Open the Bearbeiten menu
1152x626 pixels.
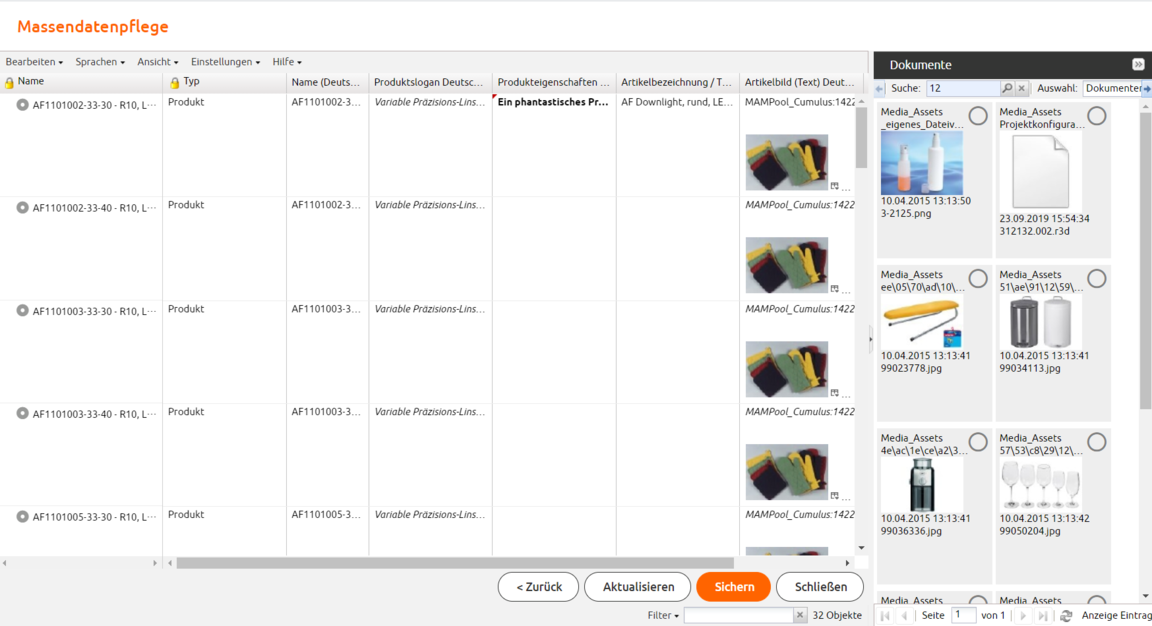[34, 62]
